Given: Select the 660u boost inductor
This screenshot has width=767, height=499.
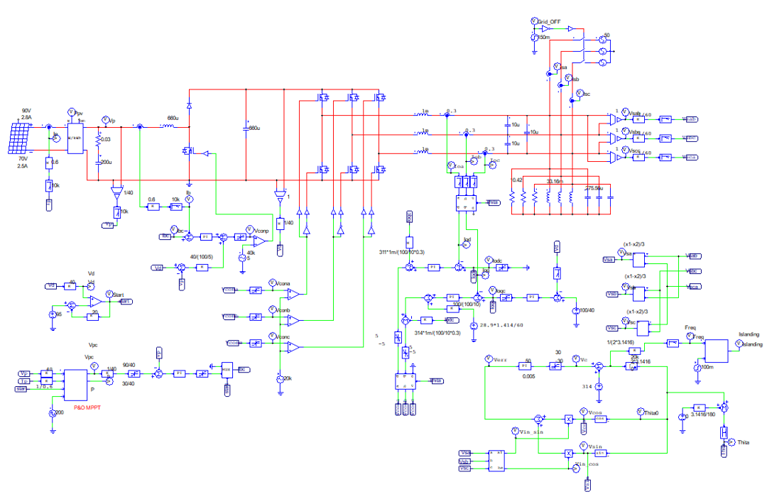Looking at the screenshot, I should [168, 126].
